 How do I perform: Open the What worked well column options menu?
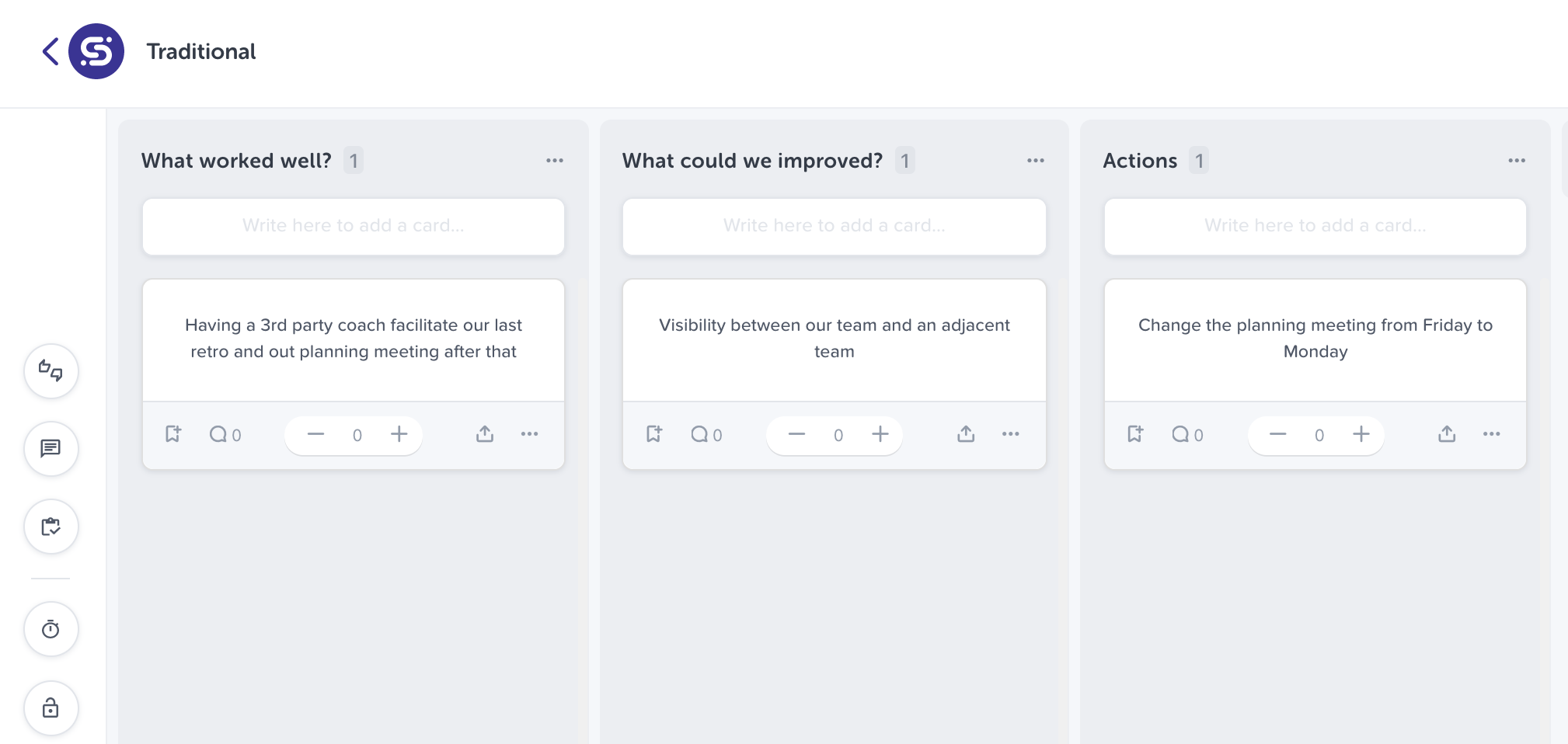pyautogui.click(x=555, y=160)
